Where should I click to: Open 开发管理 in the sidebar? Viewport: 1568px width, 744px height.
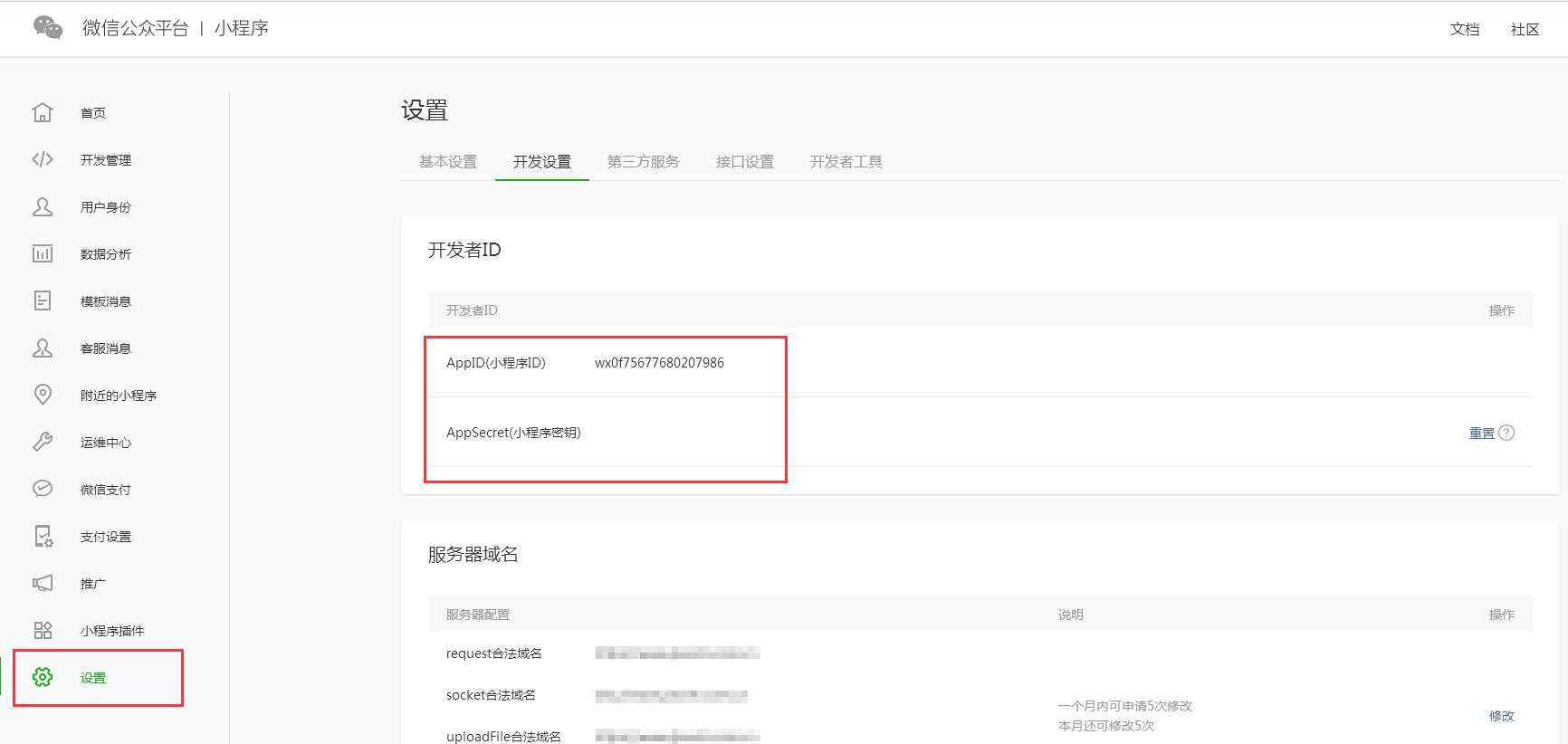click(106, 160)
